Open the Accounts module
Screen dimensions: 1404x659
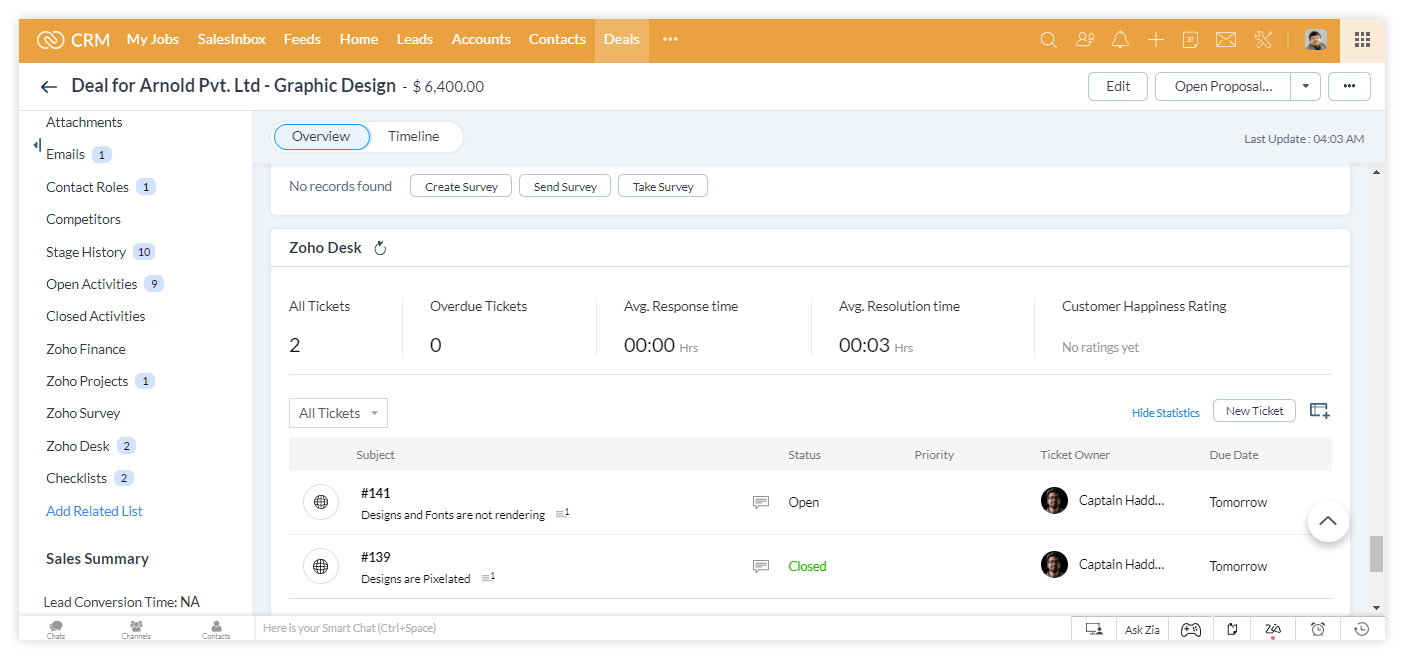(x=481, y=40)
